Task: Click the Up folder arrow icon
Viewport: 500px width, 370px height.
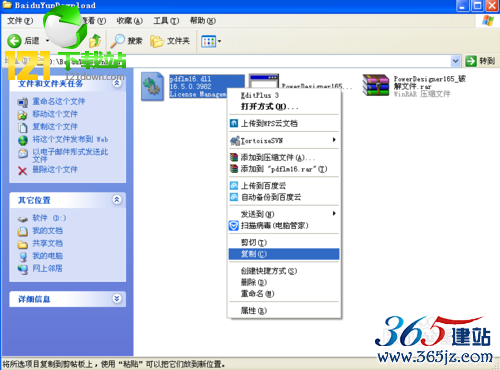Action: tap(95, 41)
